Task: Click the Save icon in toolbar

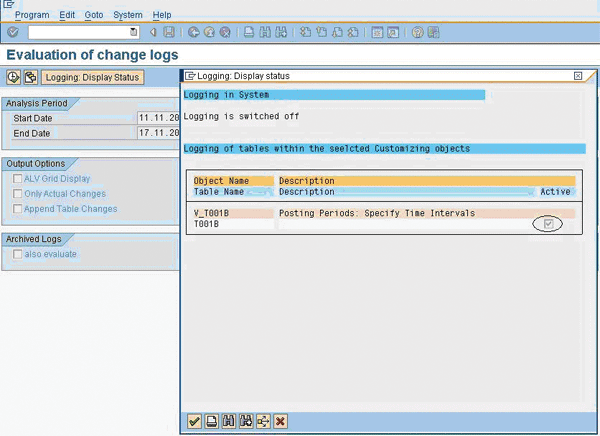Action: click(x=166, y=33)
